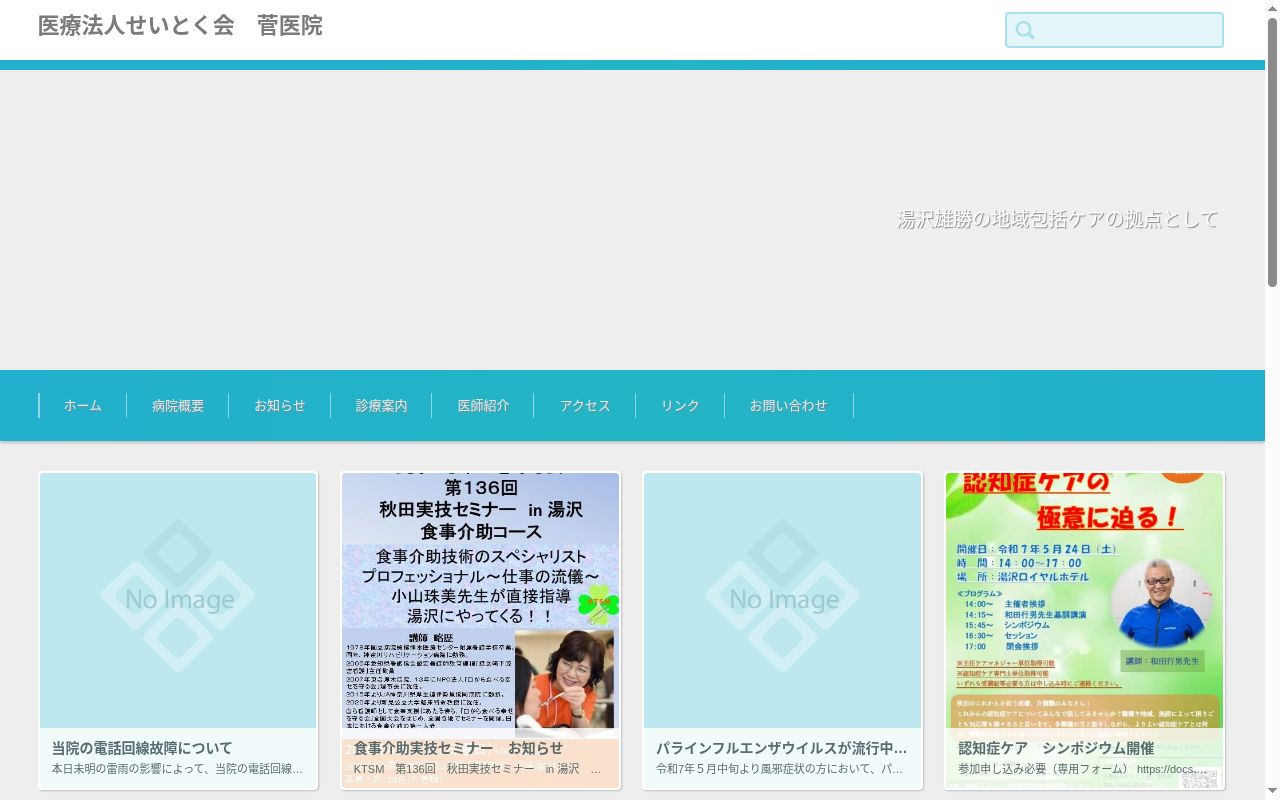This screenshot has height=800, width=1280.
Task: Click the 第136回 秋田実技セミナー flyer thumbnail
Action: coord(480,605)
